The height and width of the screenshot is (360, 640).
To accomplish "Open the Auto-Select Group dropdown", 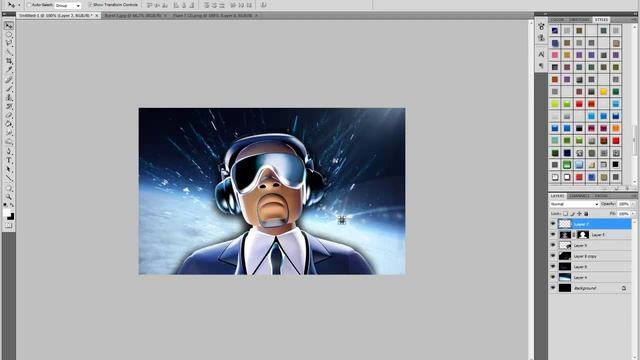I will pyautogui.click(x=68, y=5).
